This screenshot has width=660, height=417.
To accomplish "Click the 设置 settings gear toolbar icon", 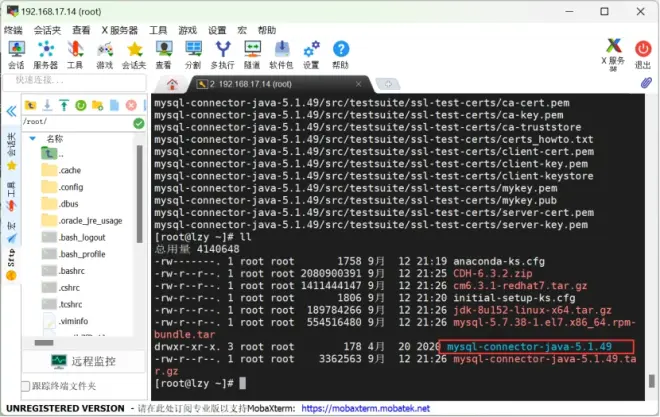I will point(311,55).
